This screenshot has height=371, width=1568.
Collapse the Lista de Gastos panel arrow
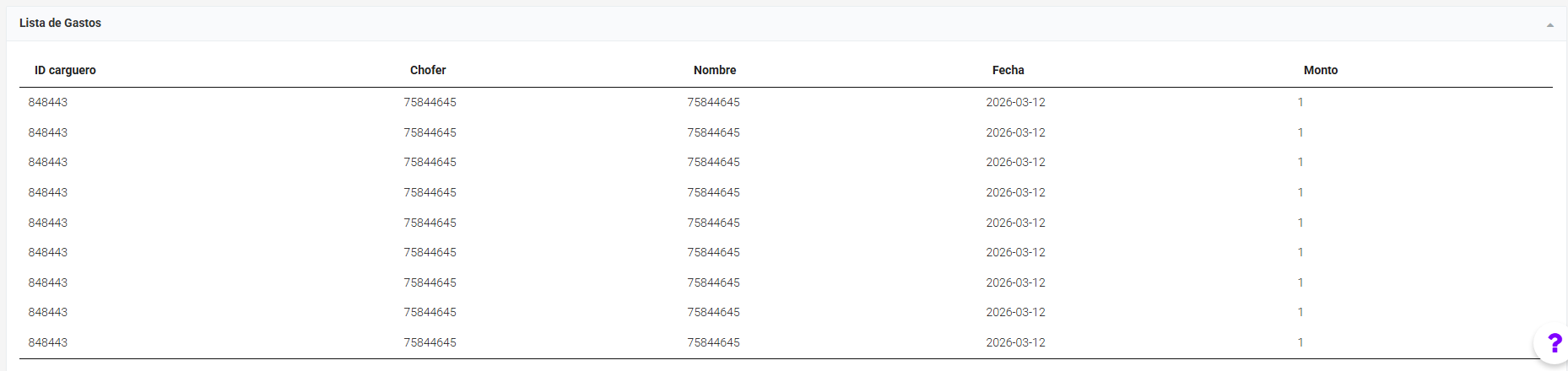[x=1549, y=25]
